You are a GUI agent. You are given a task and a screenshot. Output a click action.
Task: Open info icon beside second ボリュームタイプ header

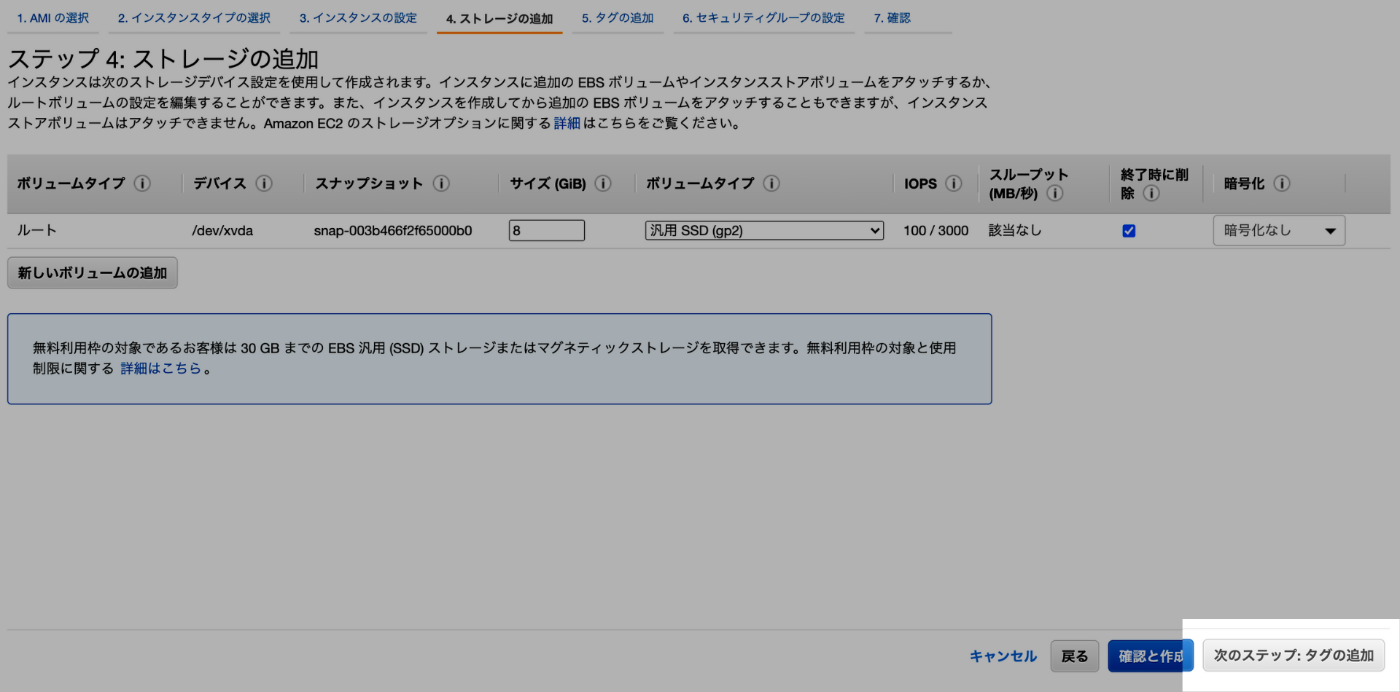click(x=771, y=184)
